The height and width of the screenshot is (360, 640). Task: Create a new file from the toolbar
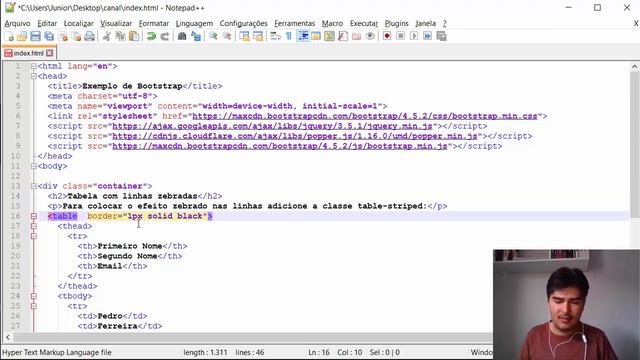tap(9, 36)
